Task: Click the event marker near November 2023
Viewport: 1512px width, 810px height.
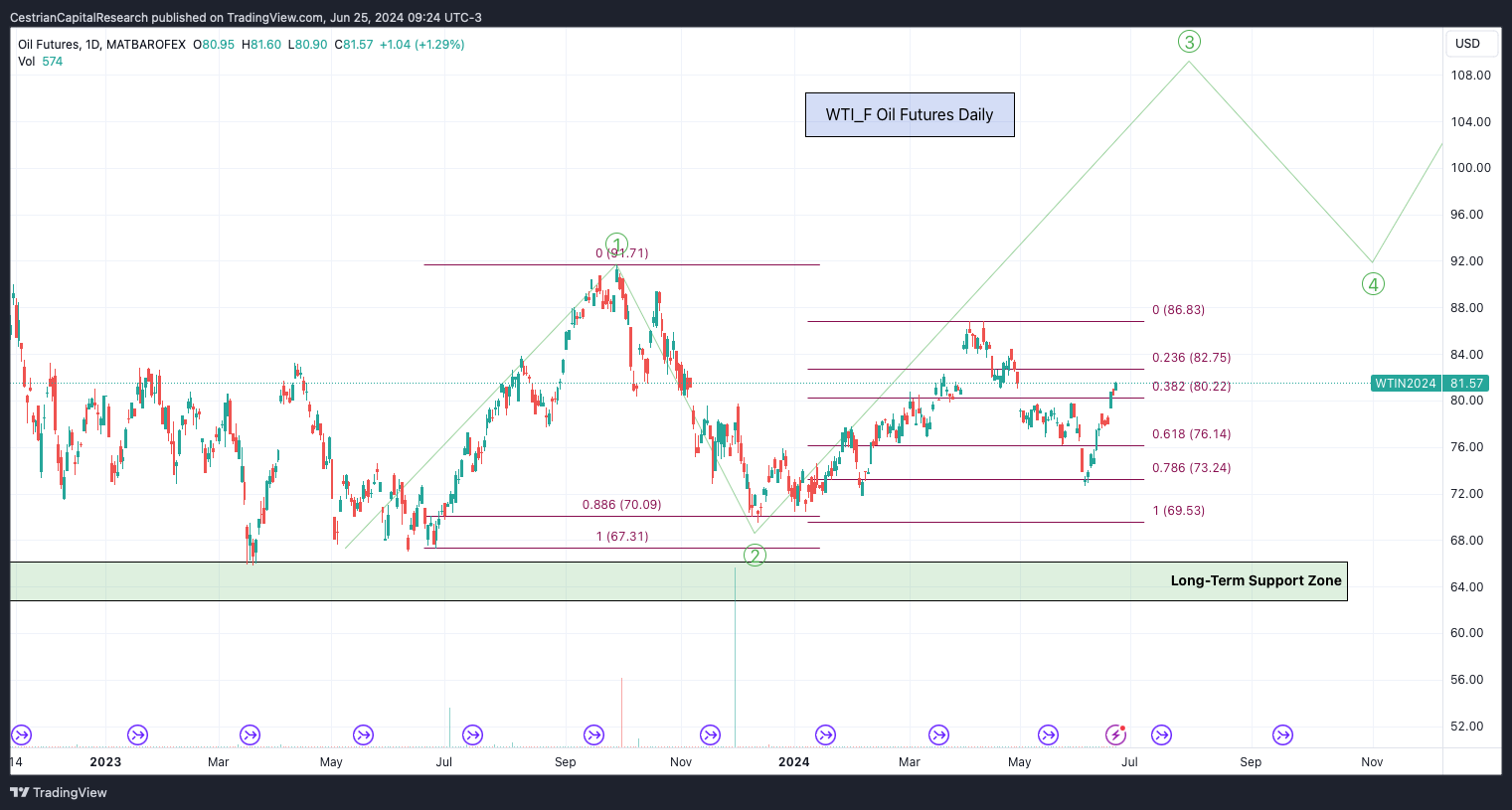Action: point(710,735)
